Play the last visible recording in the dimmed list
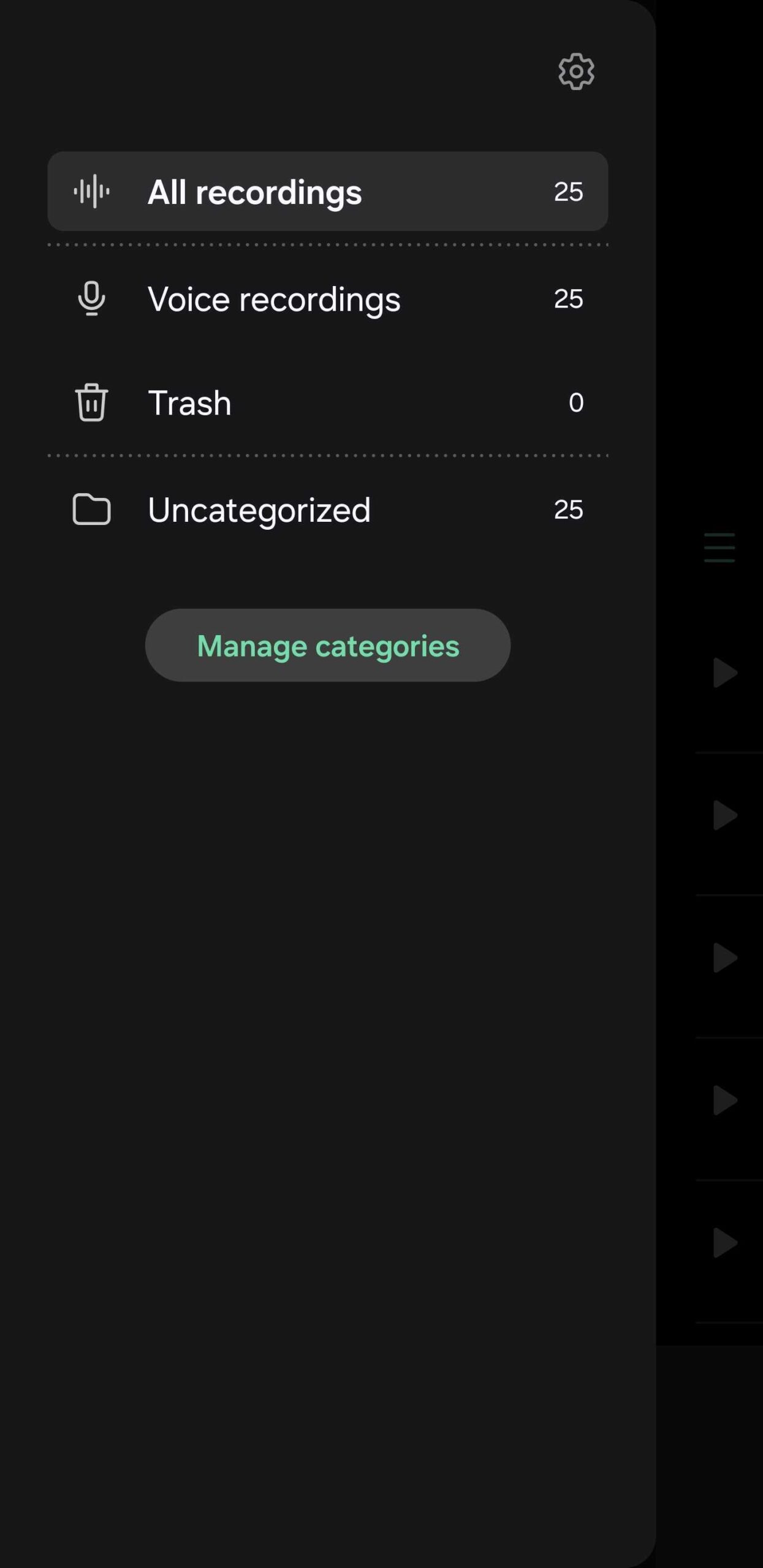The image size is (763, 1568). click(725, 1243)
